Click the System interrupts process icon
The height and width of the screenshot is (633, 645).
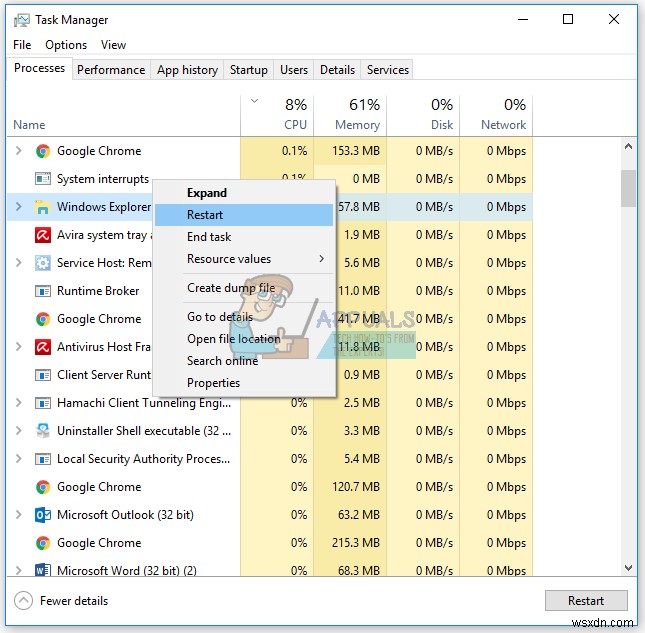[43, 179]
